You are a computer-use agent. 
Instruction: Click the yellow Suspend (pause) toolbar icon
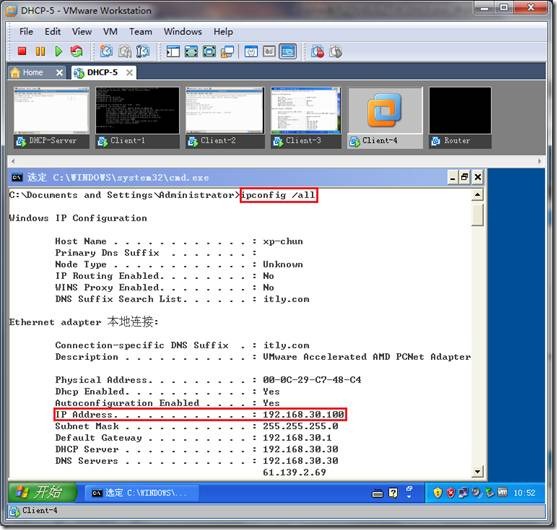pos(40,52)
